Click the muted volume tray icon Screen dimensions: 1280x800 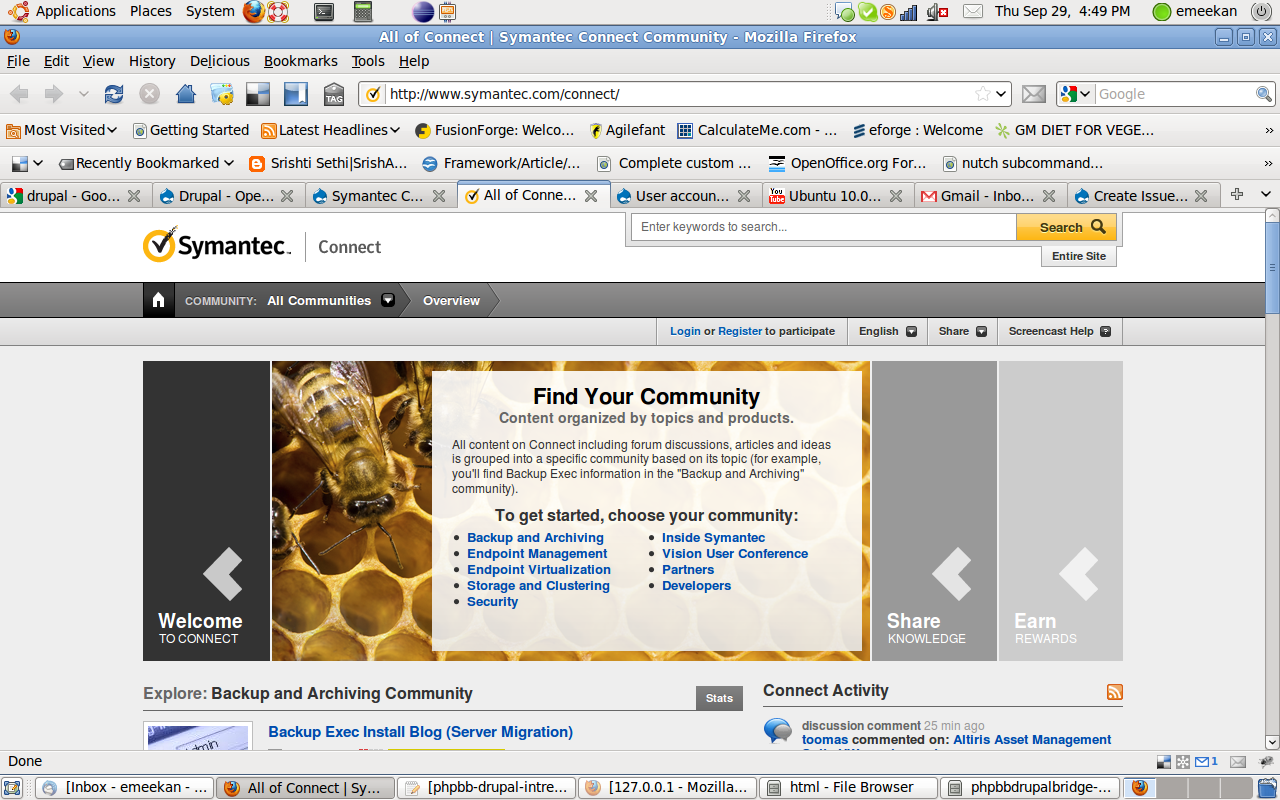coord(937,12)
